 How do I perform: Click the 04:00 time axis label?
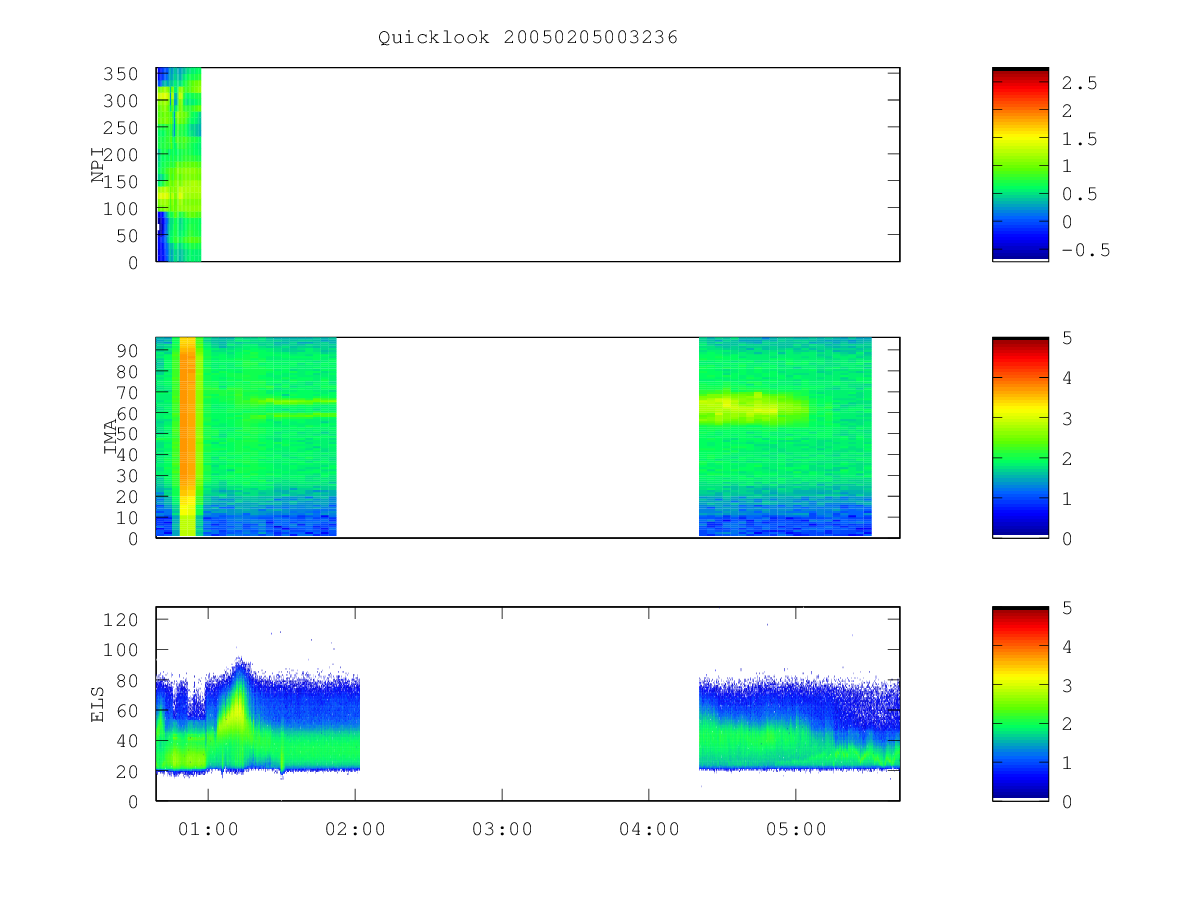click(x=649, y=829)
